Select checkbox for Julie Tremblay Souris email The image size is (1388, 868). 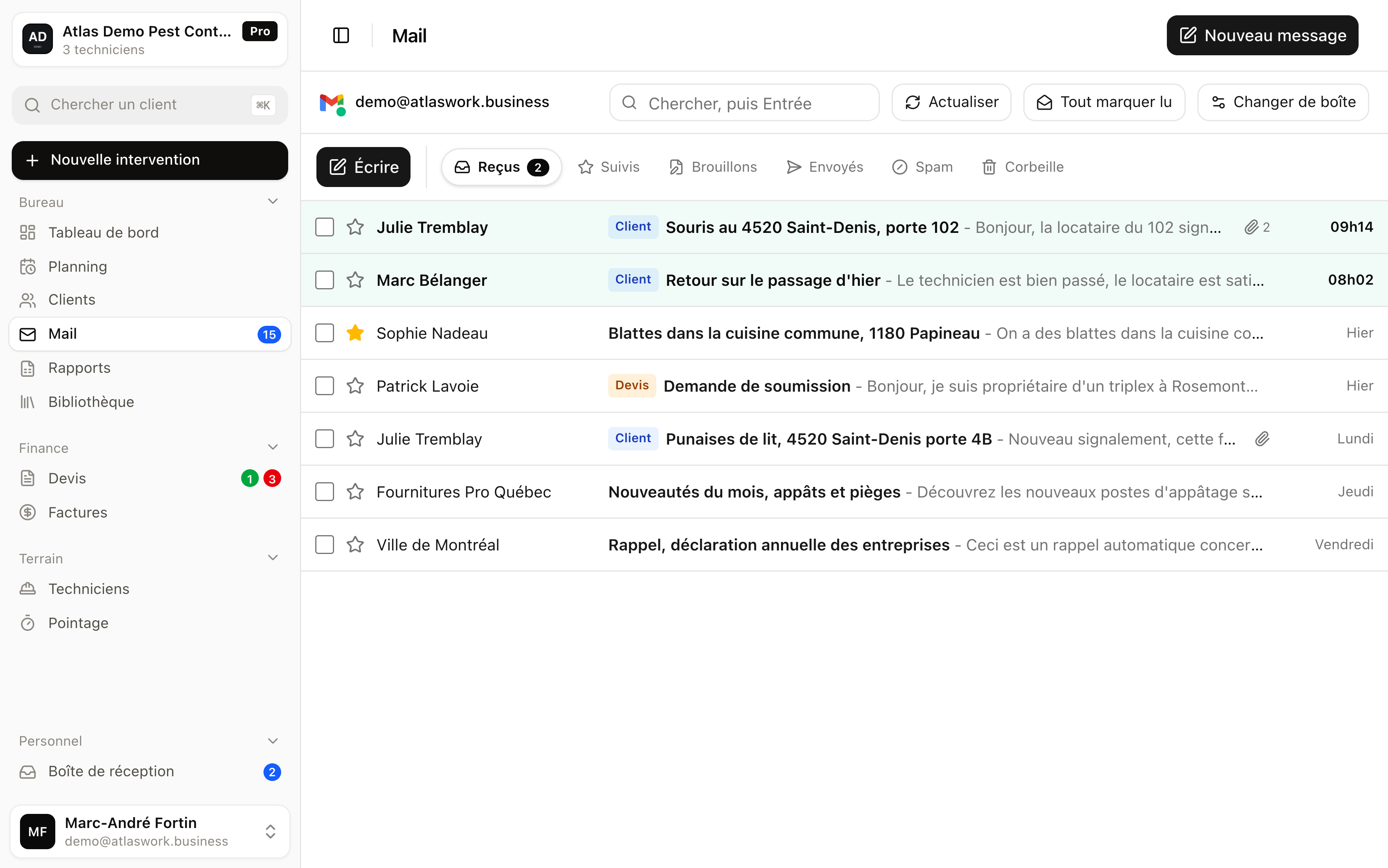[x=324, y=227]
